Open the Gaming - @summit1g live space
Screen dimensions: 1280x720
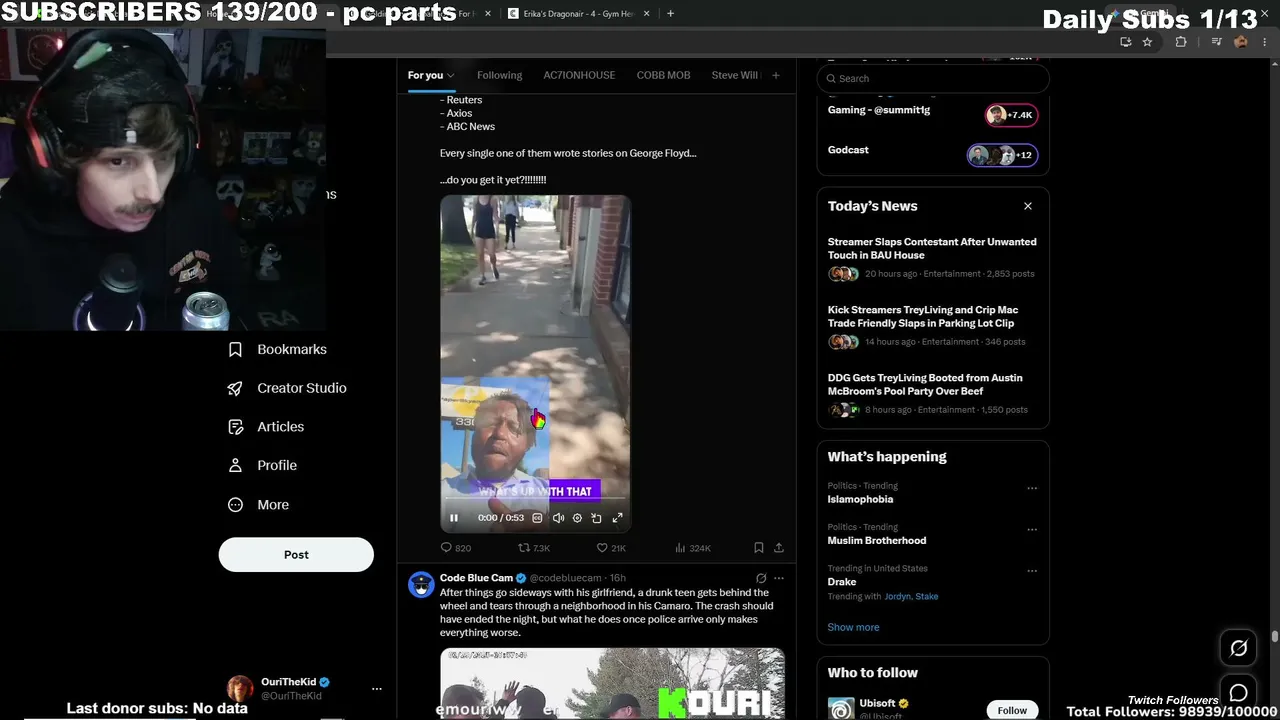click(933, 114)
